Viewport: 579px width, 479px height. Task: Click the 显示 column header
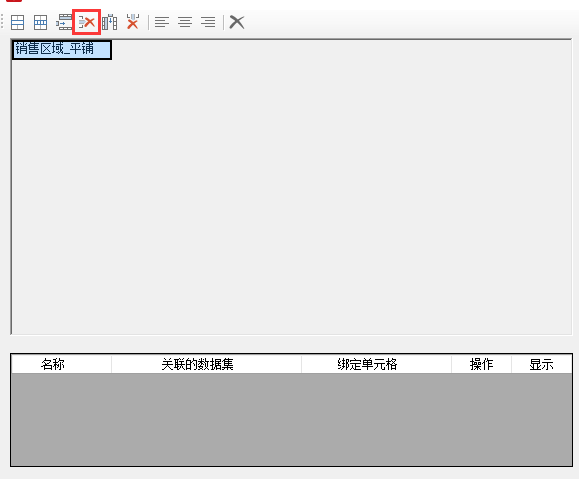click(x=542, y=365)
